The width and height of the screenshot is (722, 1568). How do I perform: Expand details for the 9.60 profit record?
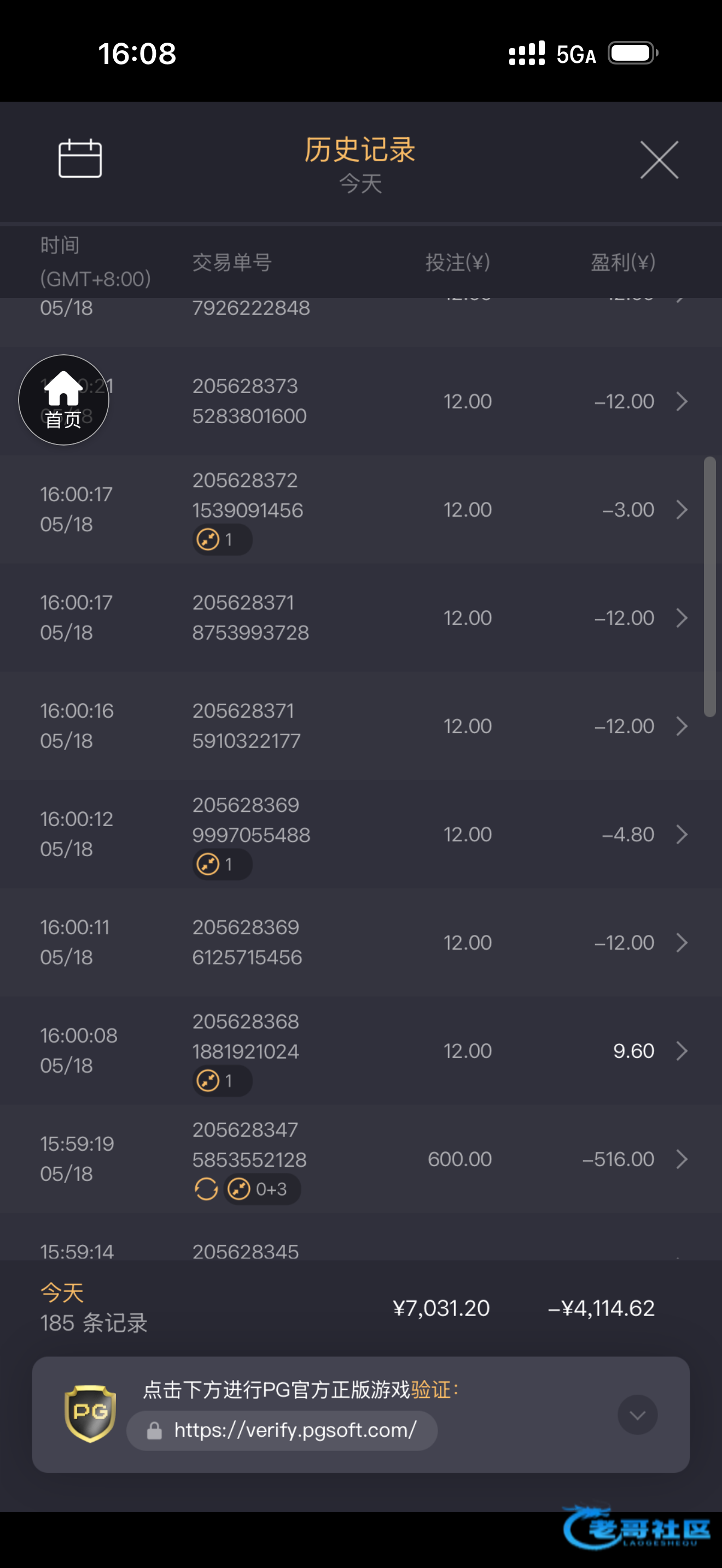coord(682,1051)
